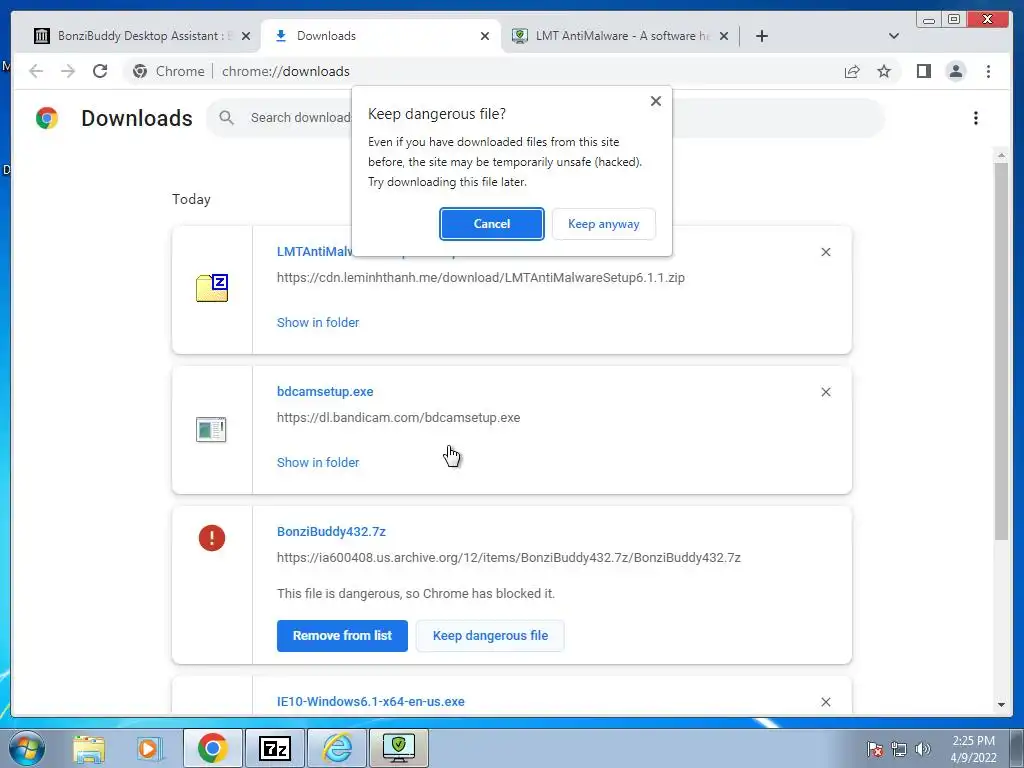Reload the Downloads page
1024x768 pixels.
(x=100, y=71)
